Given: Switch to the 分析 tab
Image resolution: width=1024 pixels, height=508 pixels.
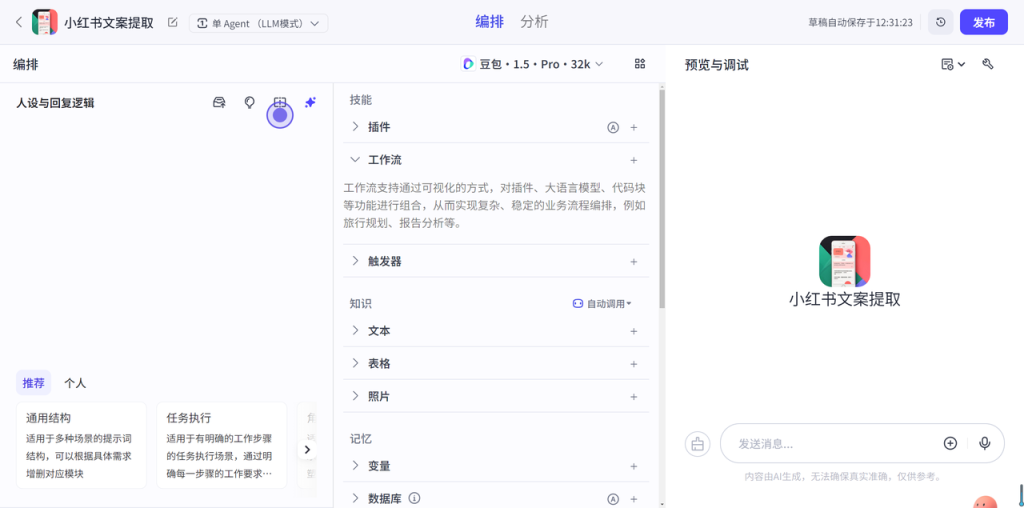Looking at the screenshot, I should [534, 22].
